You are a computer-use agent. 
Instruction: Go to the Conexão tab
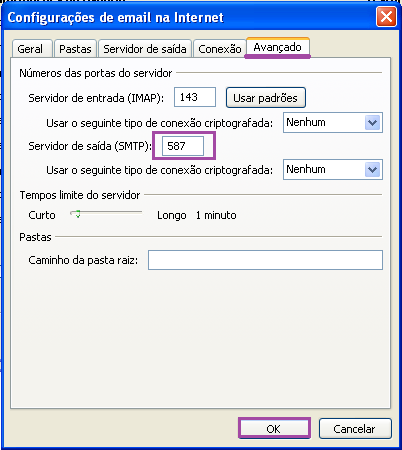coord(220,49)
